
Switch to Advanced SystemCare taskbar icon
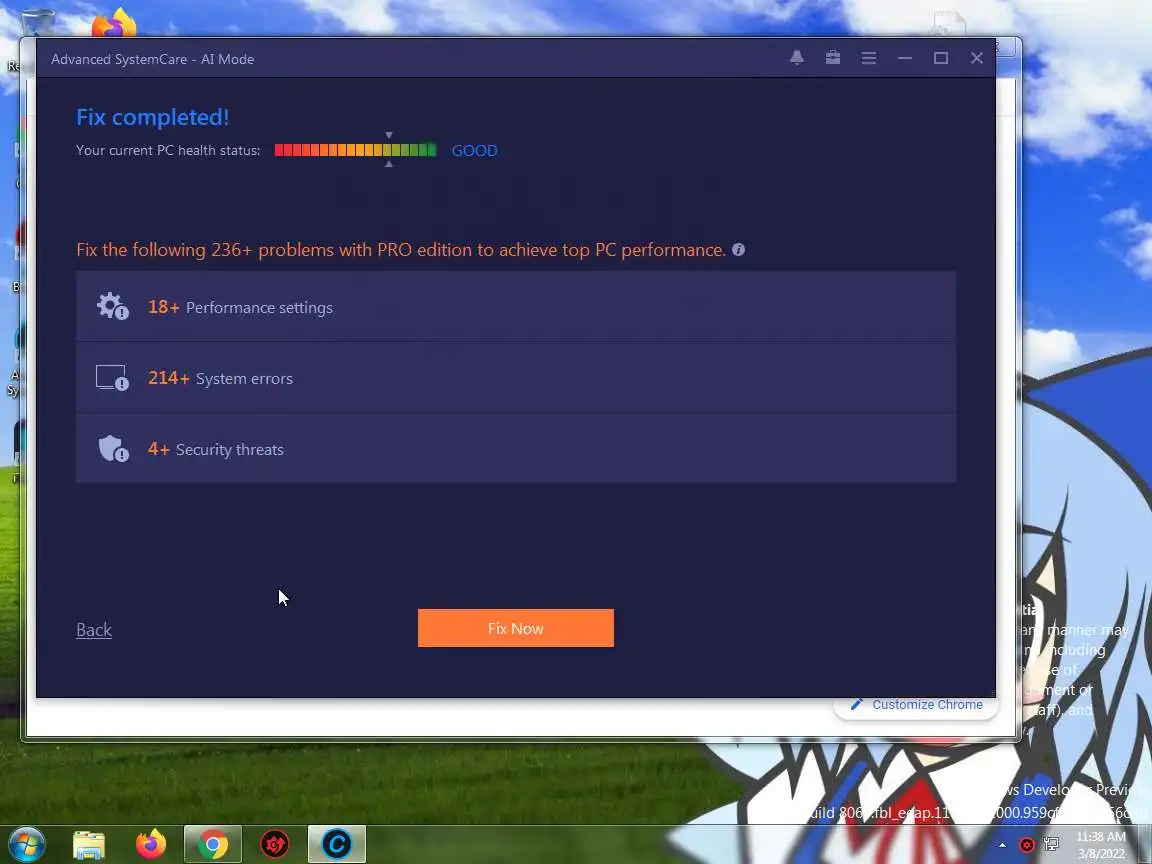pyautogui.click(x=336, y=845)
